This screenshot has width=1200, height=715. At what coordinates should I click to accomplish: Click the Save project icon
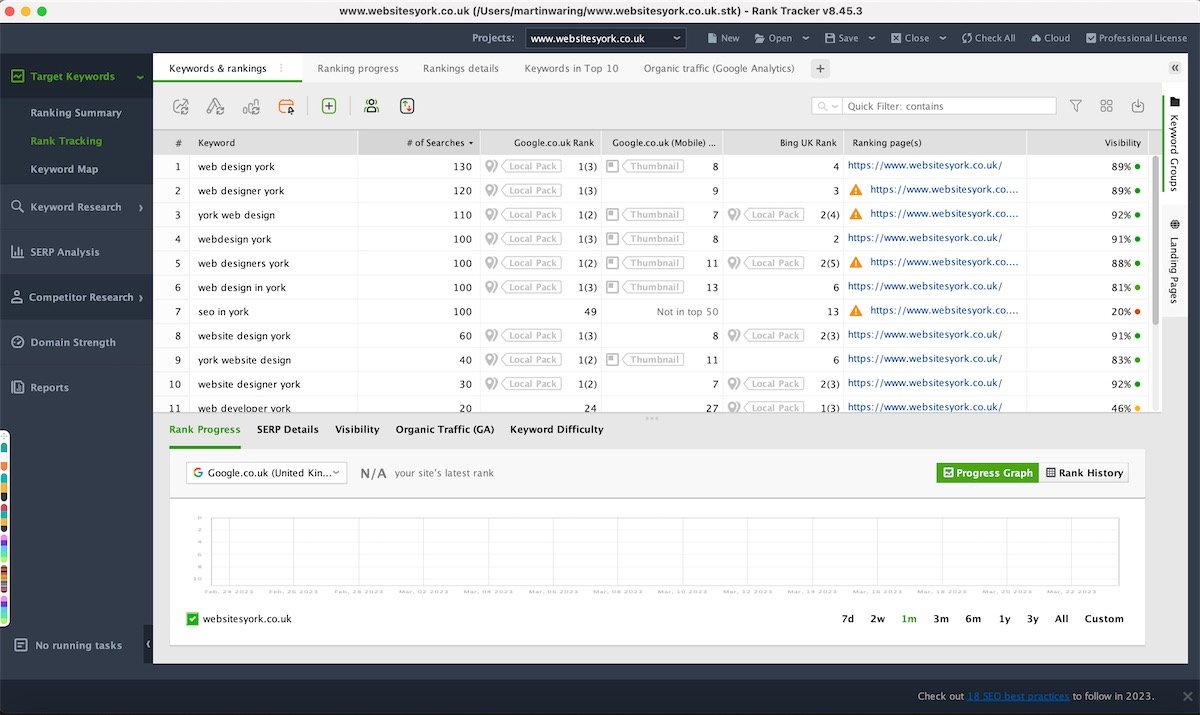(x=830, y=38)
